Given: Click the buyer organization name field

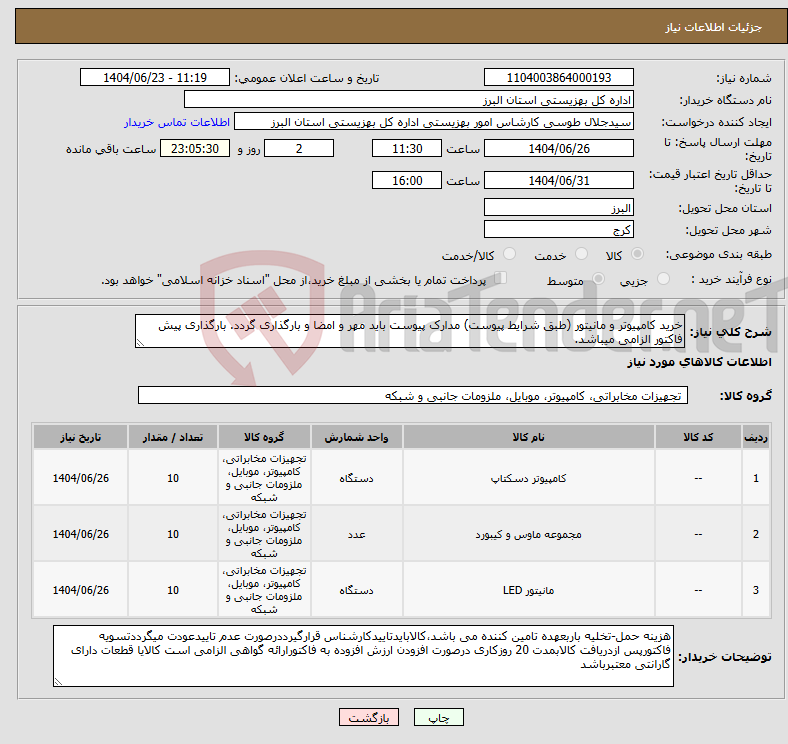Looking at the screenshot, I should 409,100.
